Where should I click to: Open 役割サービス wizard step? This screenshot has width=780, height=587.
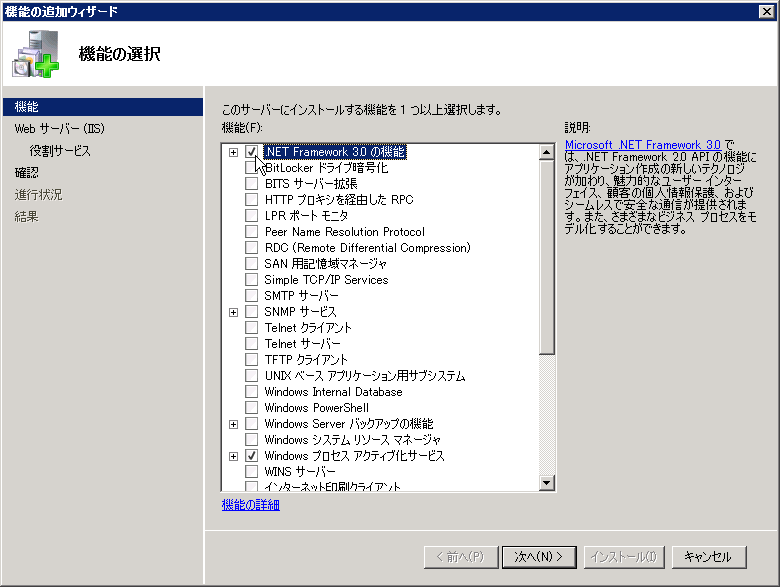click(60, 151)
